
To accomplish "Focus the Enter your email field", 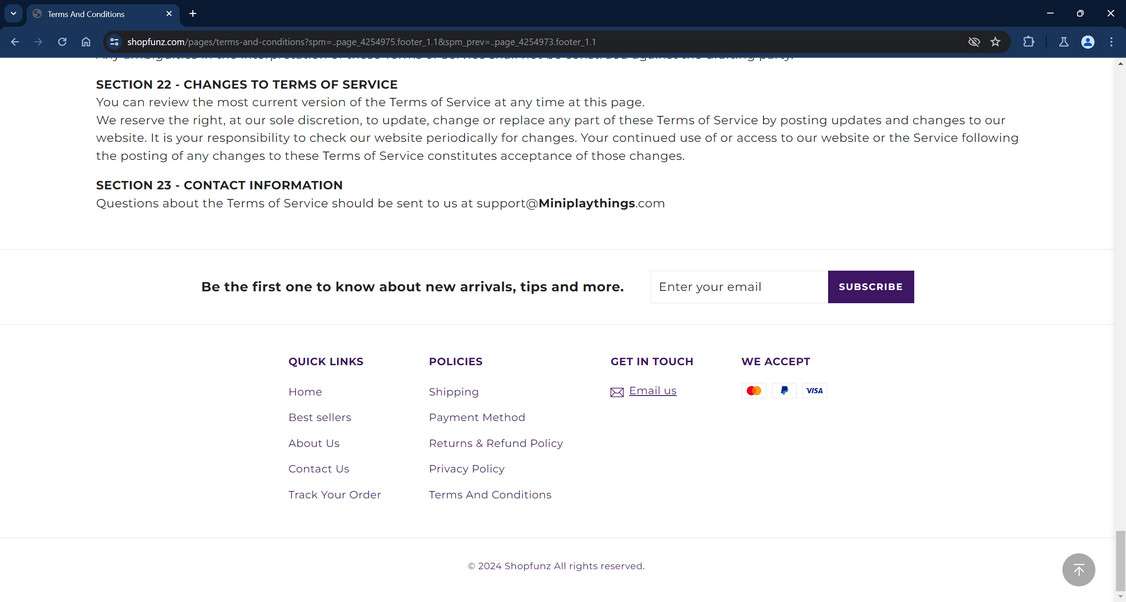I will pos(739,287).
